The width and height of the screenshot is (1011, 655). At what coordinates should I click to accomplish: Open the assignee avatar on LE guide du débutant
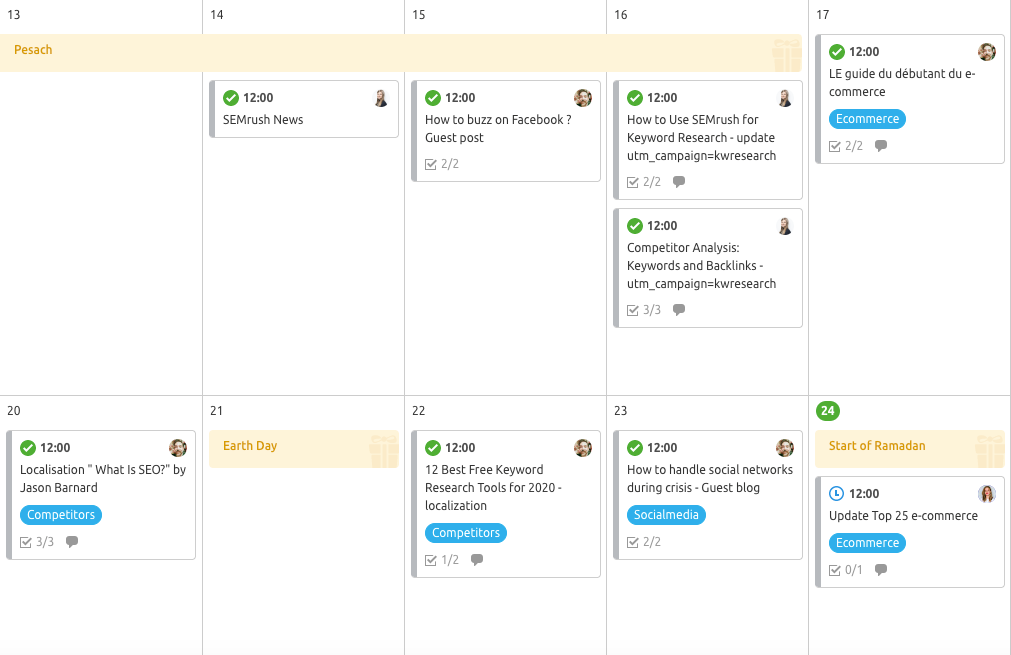coord(986,51)
